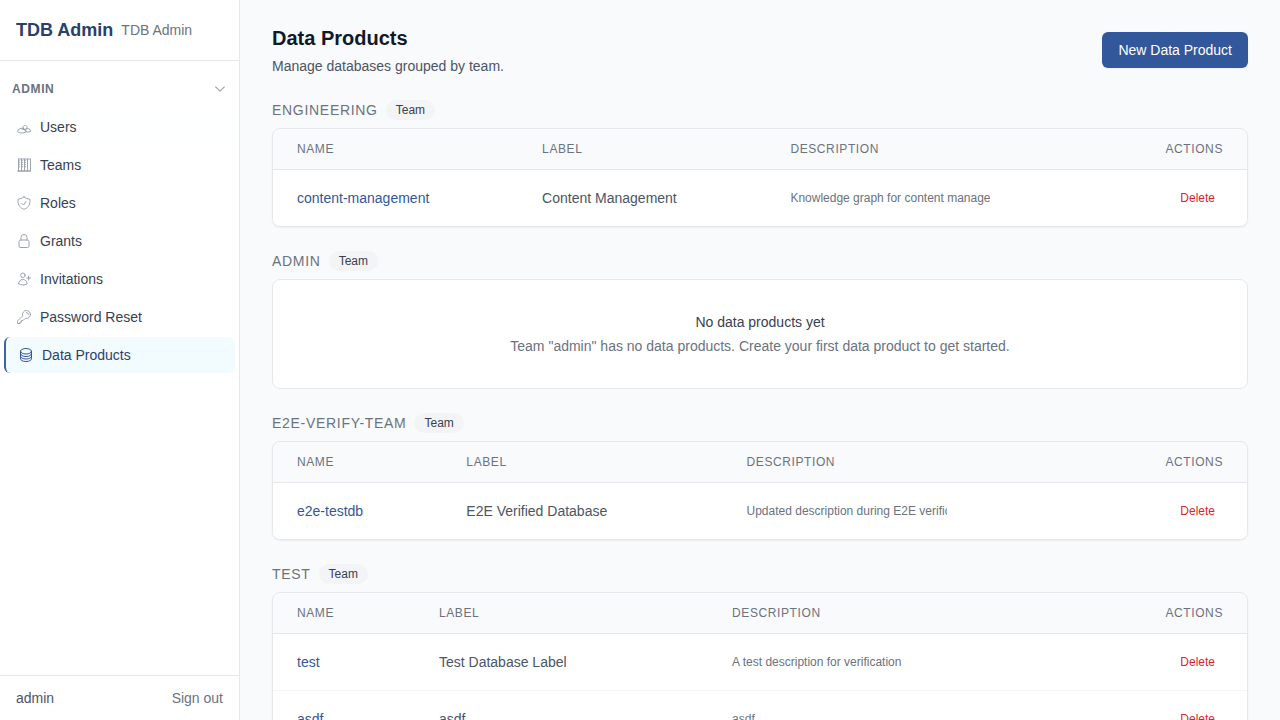Select Password Reset in the sidebar
This screenshot has height=720, width=1280.
[120, 317]
